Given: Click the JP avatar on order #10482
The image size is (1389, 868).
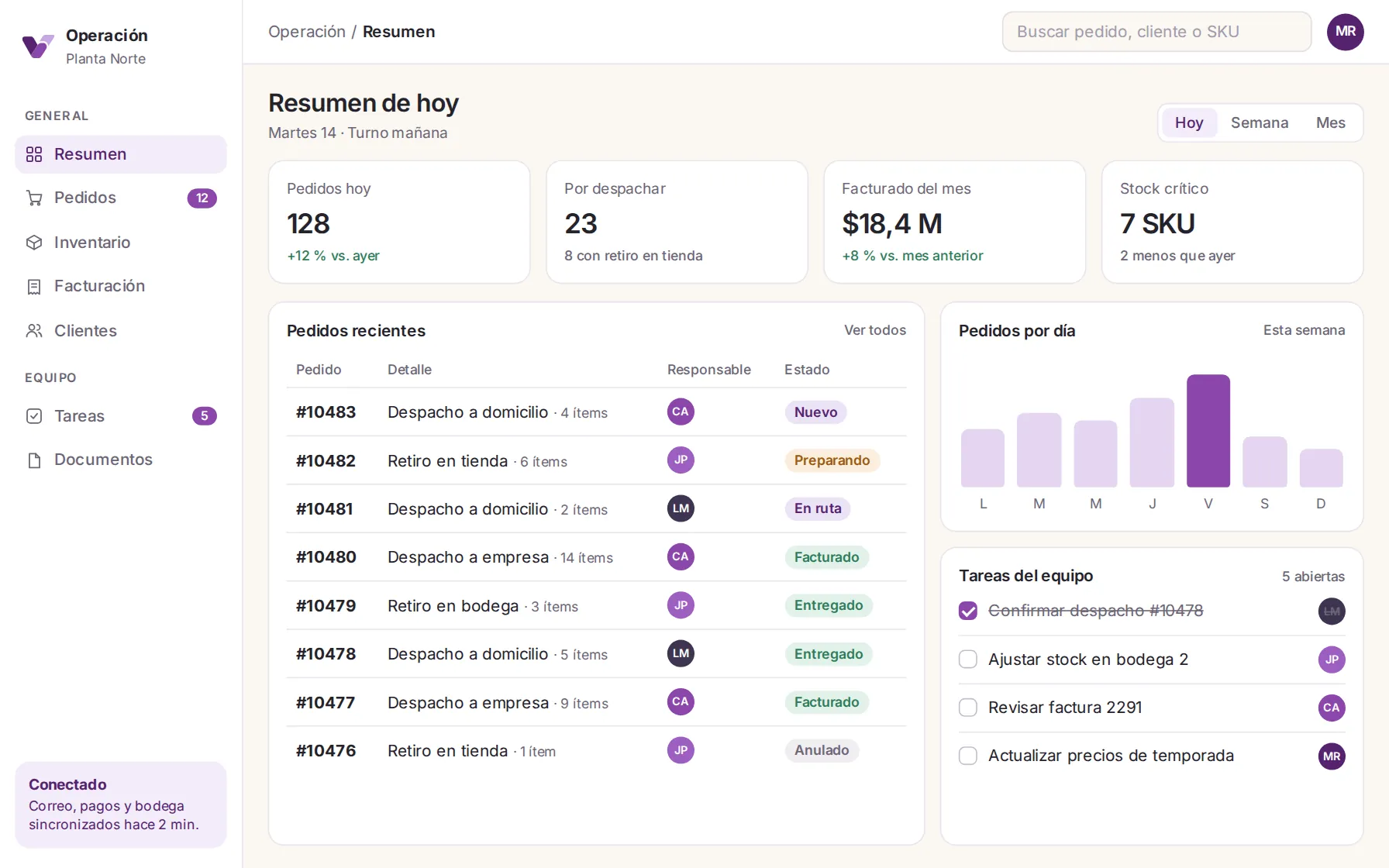Looking at the screenshot, I should 681,460.
